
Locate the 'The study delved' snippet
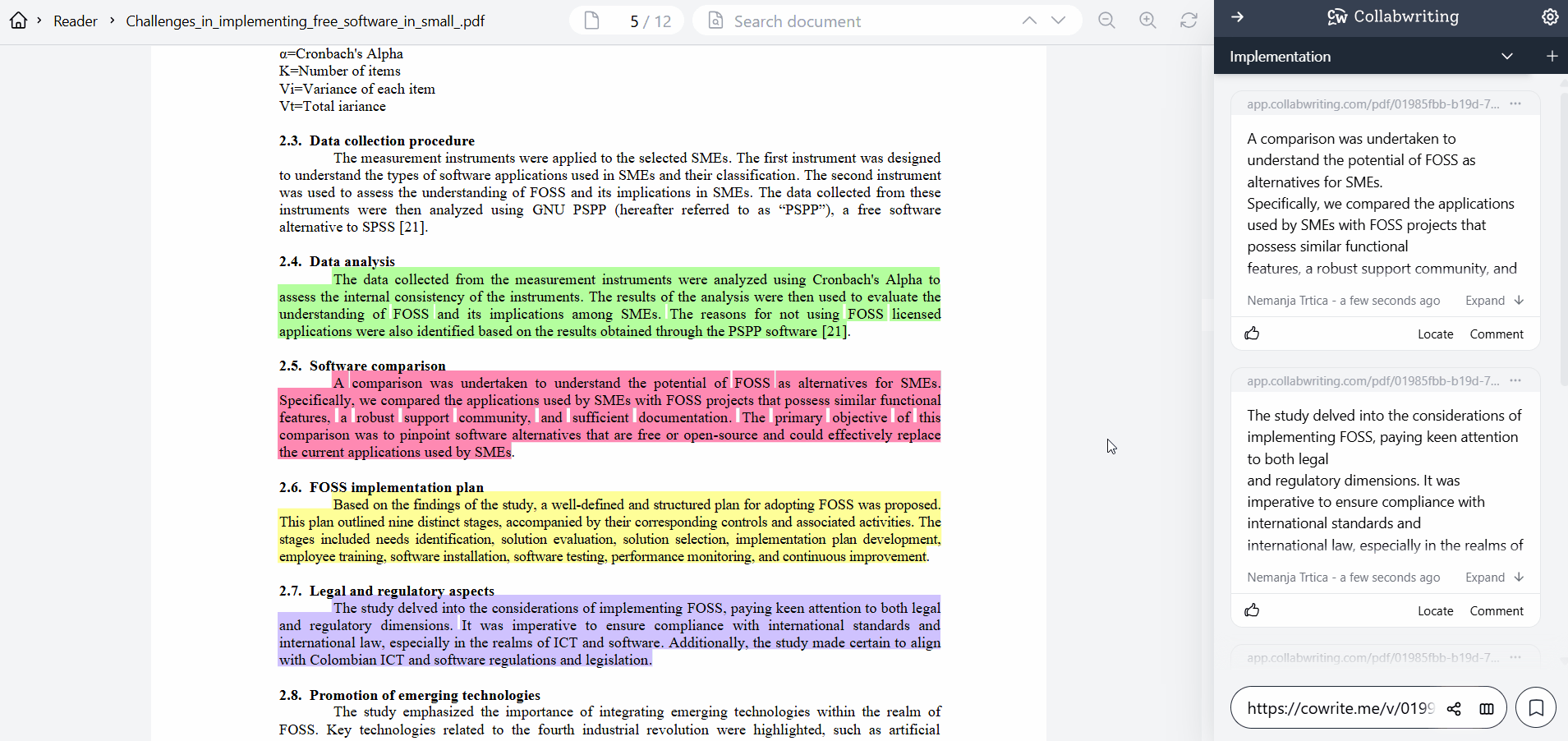1435,611
